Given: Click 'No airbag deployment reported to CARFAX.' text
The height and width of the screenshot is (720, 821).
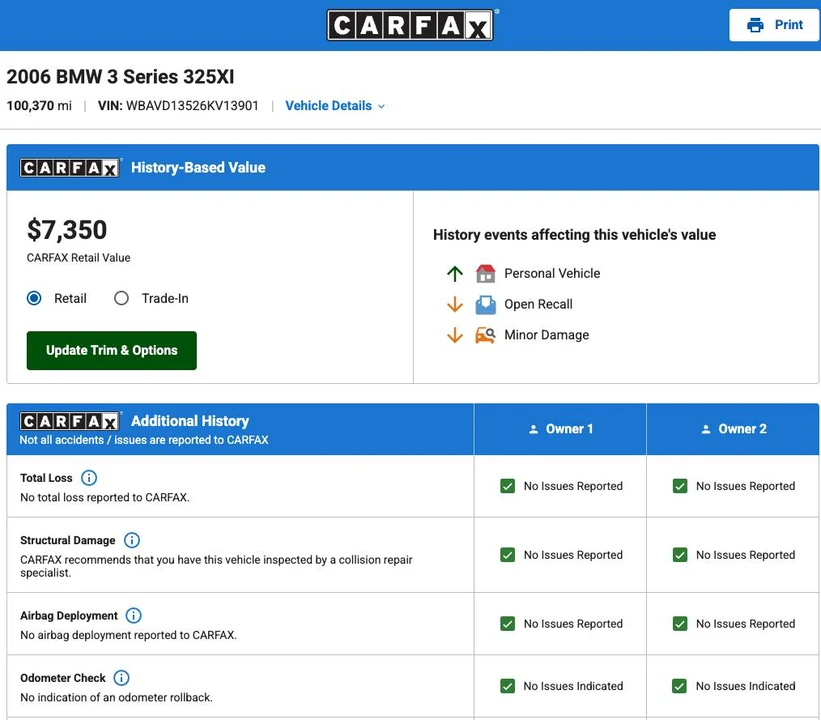Looking at the screenshot, I should pos(128,635).
